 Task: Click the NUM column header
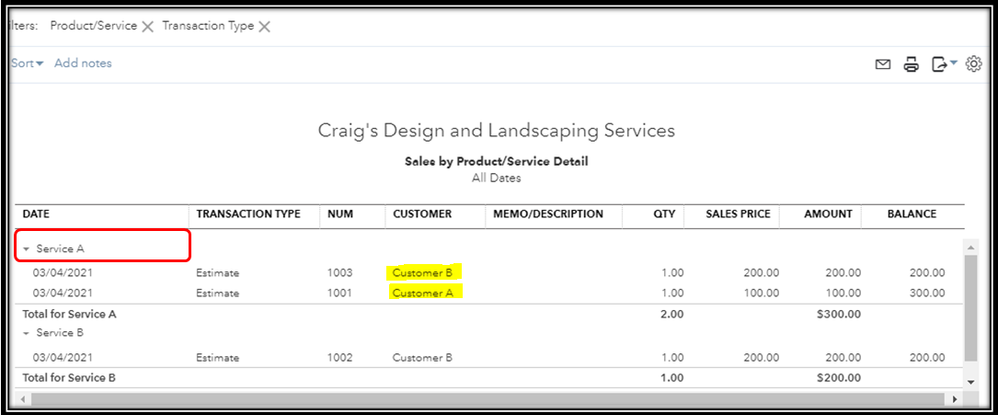coord(340,215)
